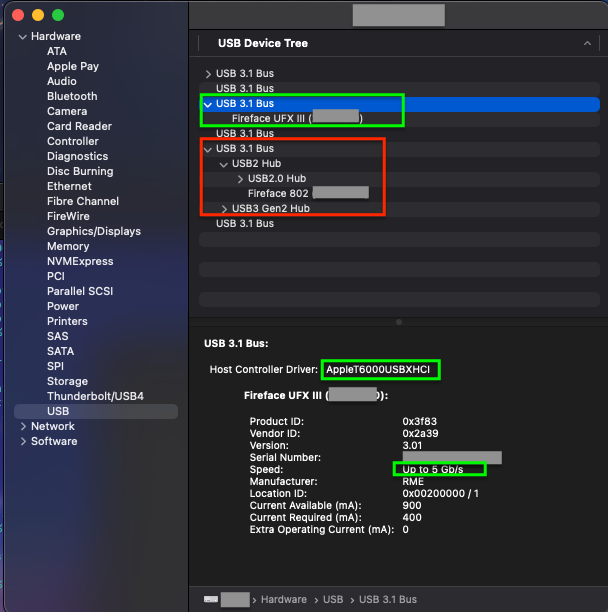
Task: Click Hardware in the bottom path bar
Action: 284,600
